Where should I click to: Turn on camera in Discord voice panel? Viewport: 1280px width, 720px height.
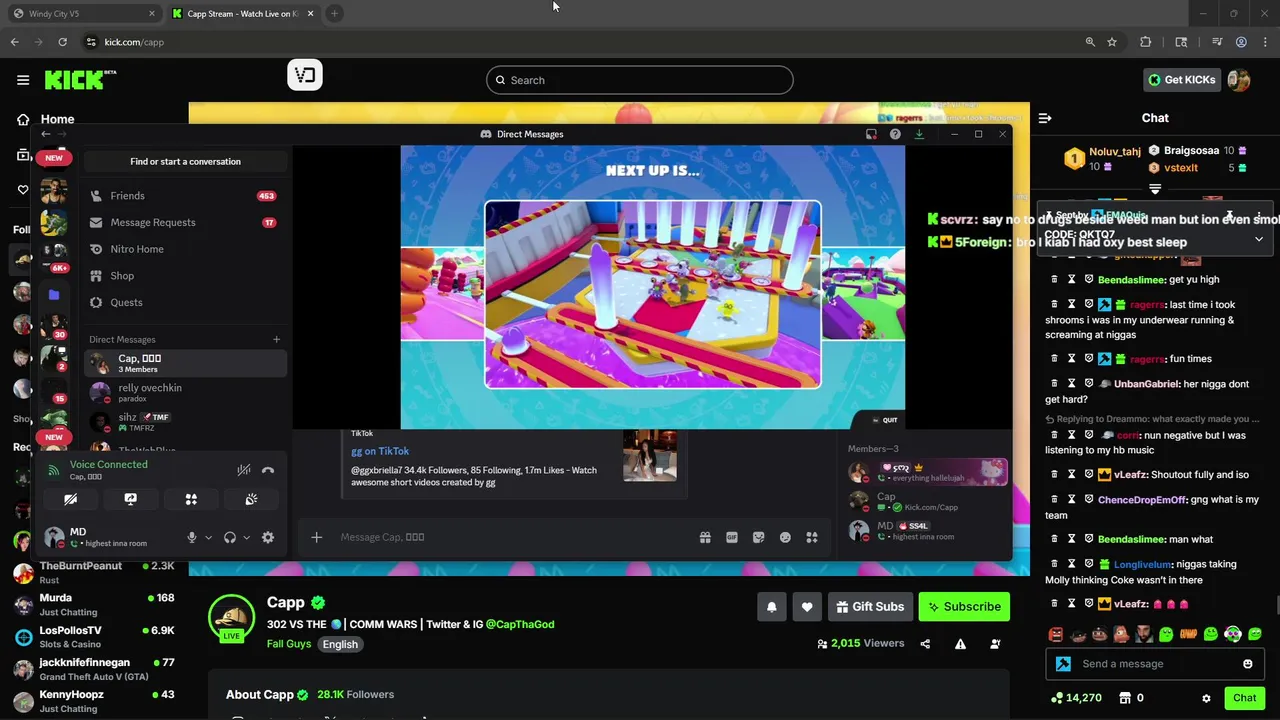pyautogui.click(x=70, y=499)
